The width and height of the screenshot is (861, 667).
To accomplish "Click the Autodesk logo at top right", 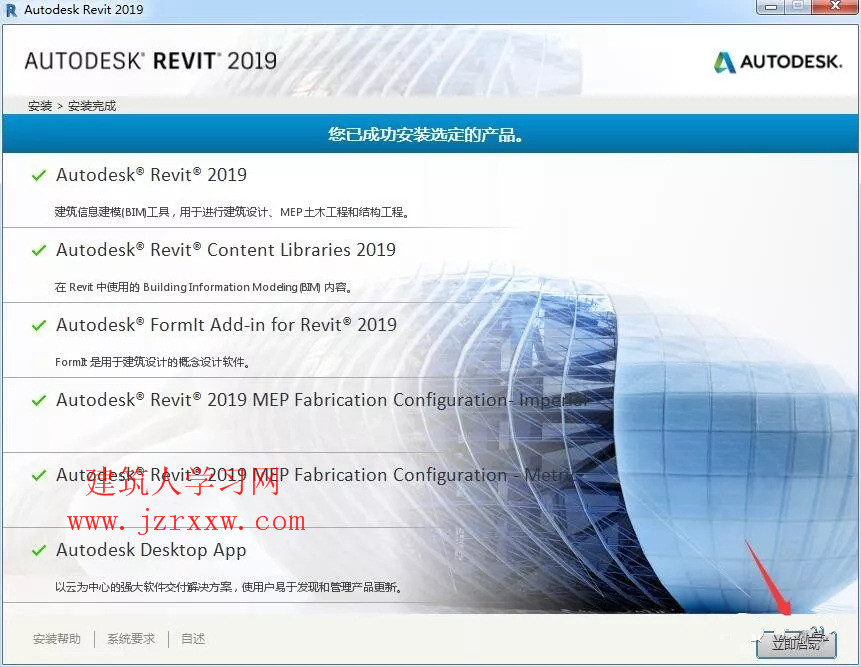I will (x=778, y=61).
